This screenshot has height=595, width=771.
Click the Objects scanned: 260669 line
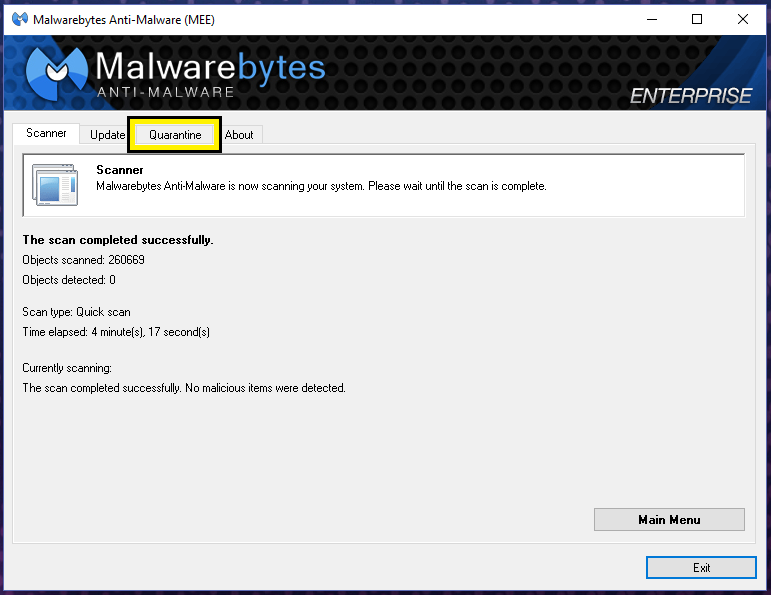pos(83,260)
